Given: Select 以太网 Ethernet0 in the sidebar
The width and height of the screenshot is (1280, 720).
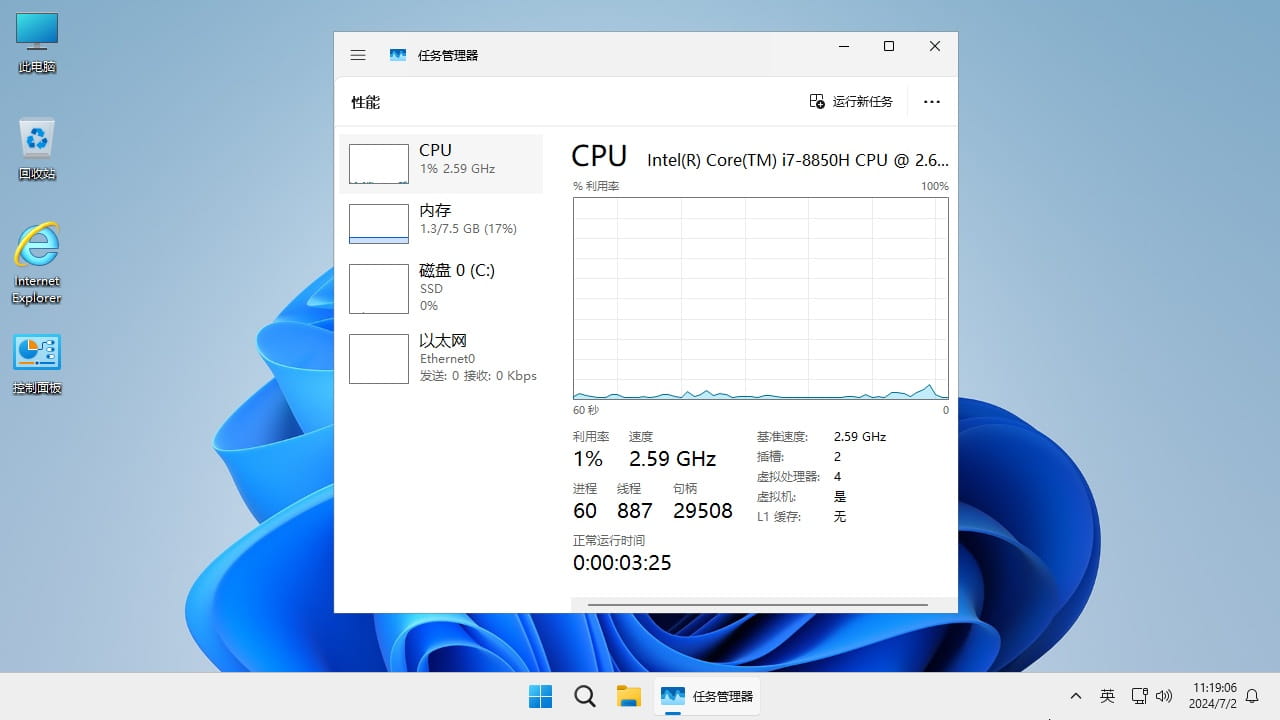Looking at the screenshot, I should tap(440, 357).
